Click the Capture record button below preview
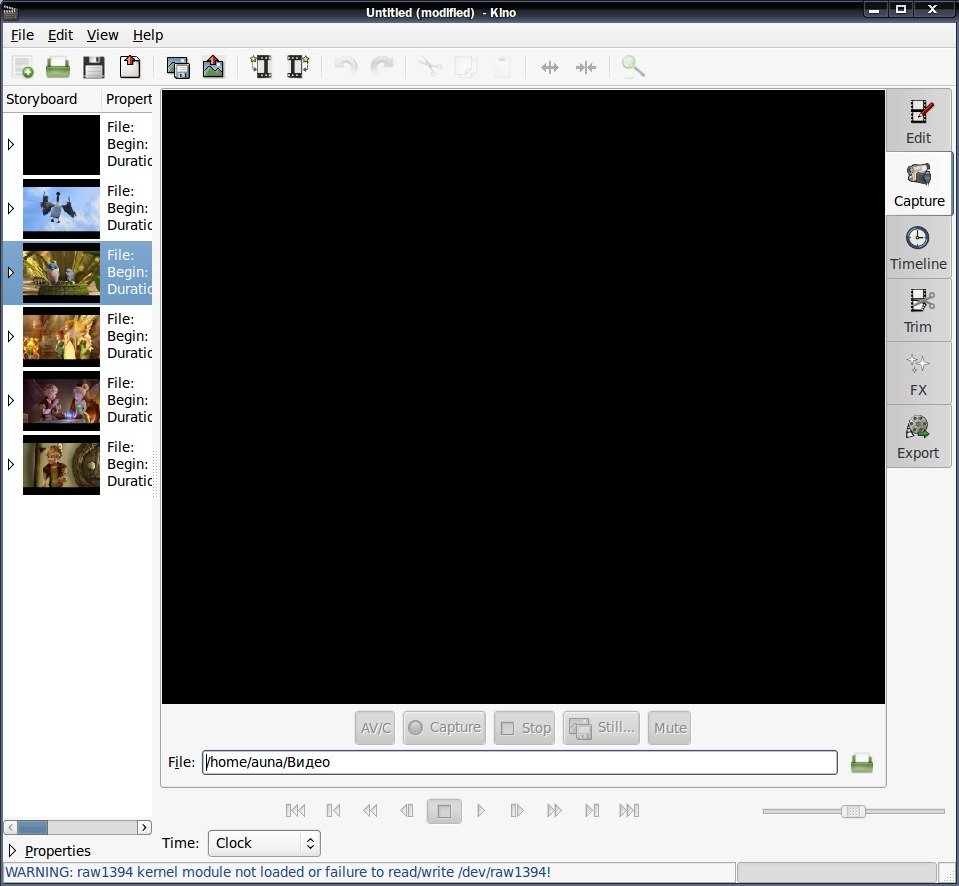 445,728
